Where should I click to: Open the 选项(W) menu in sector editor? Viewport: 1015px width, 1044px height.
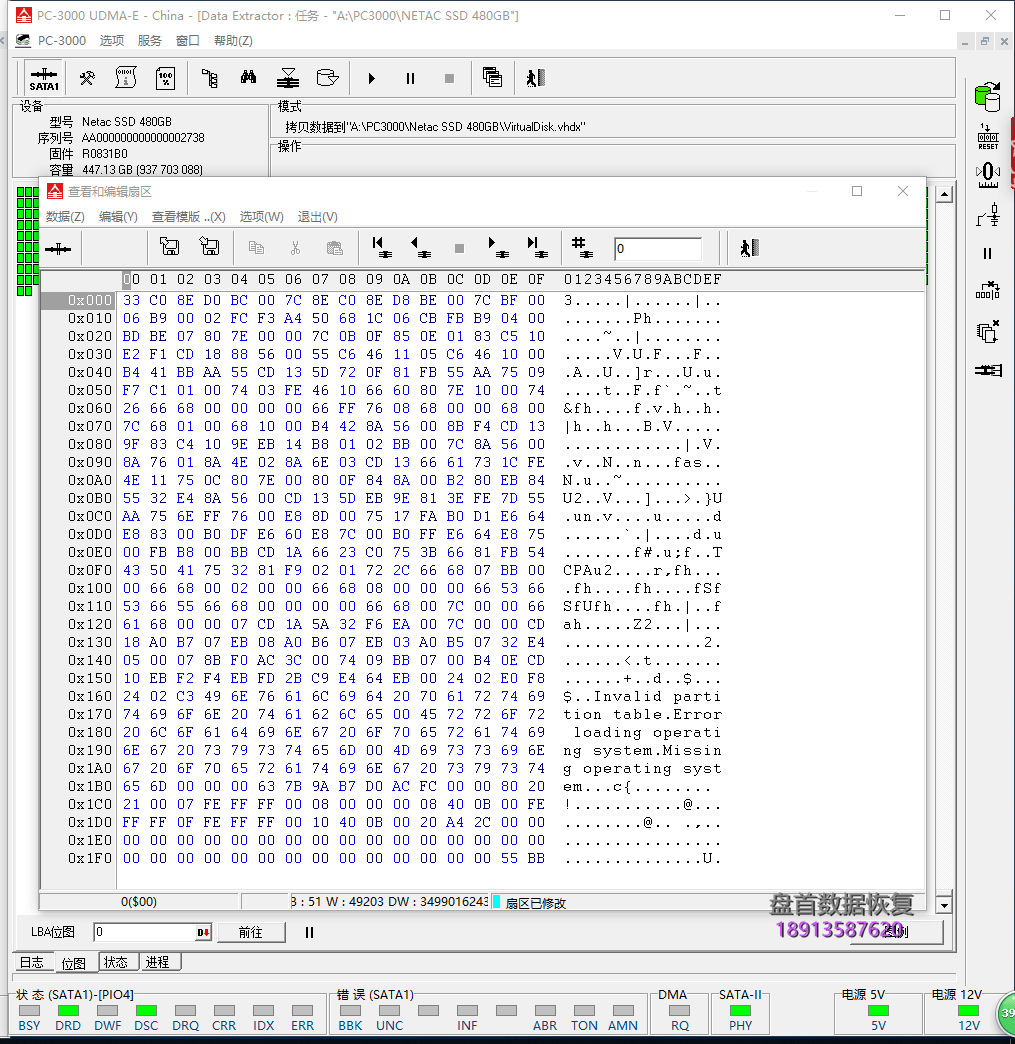click(x=261, y=216)
